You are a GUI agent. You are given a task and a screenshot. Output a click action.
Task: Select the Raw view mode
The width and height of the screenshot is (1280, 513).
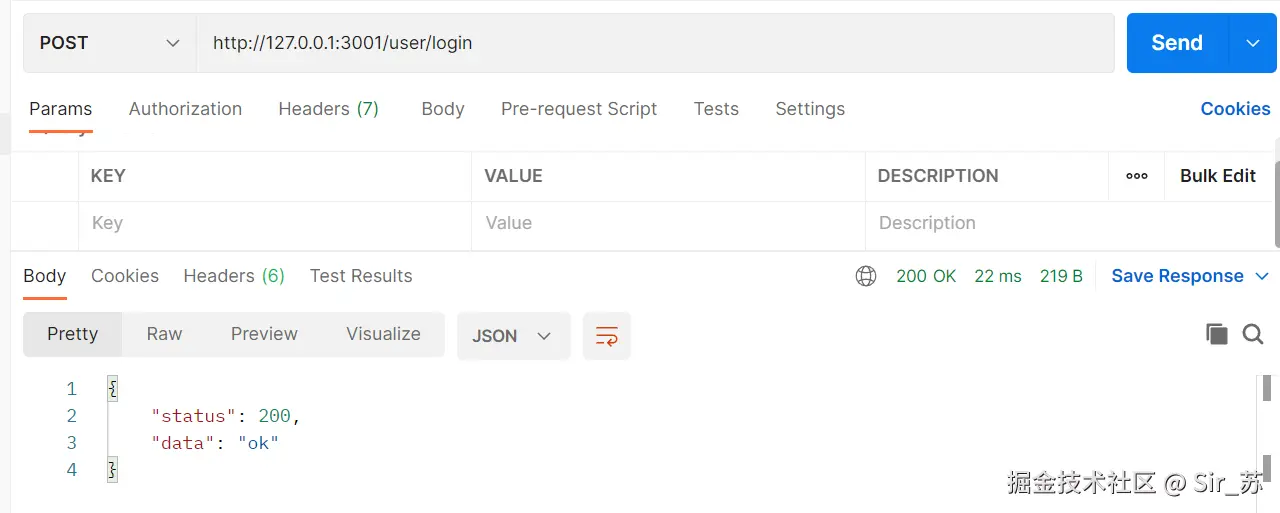point(164,334)
